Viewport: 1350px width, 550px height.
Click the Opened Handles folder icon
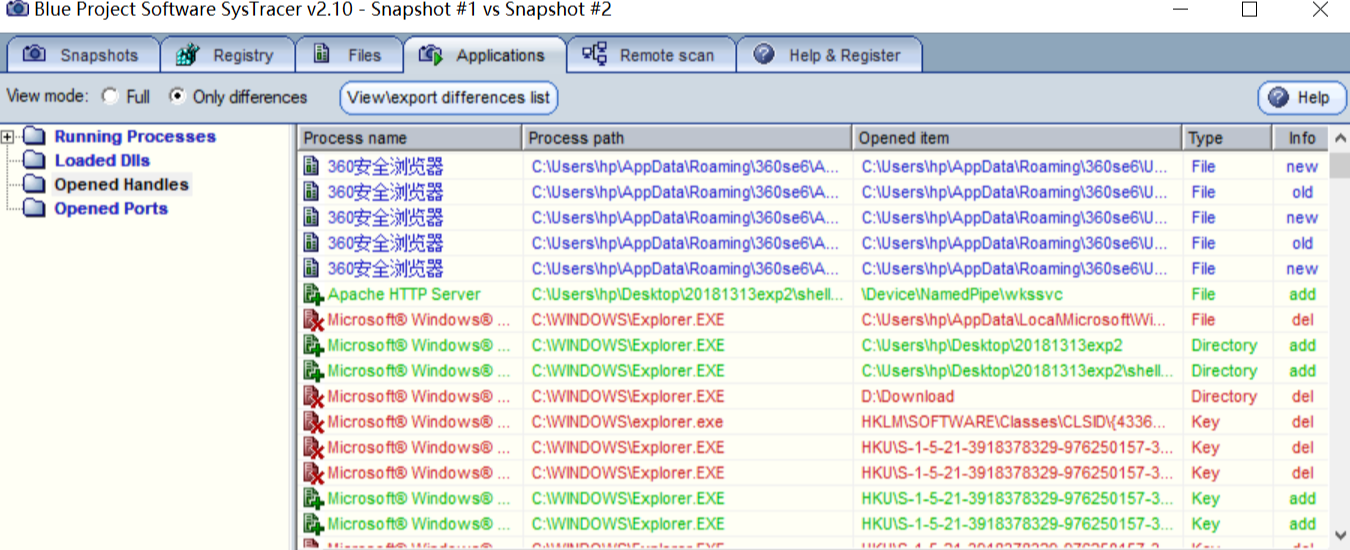35,184
